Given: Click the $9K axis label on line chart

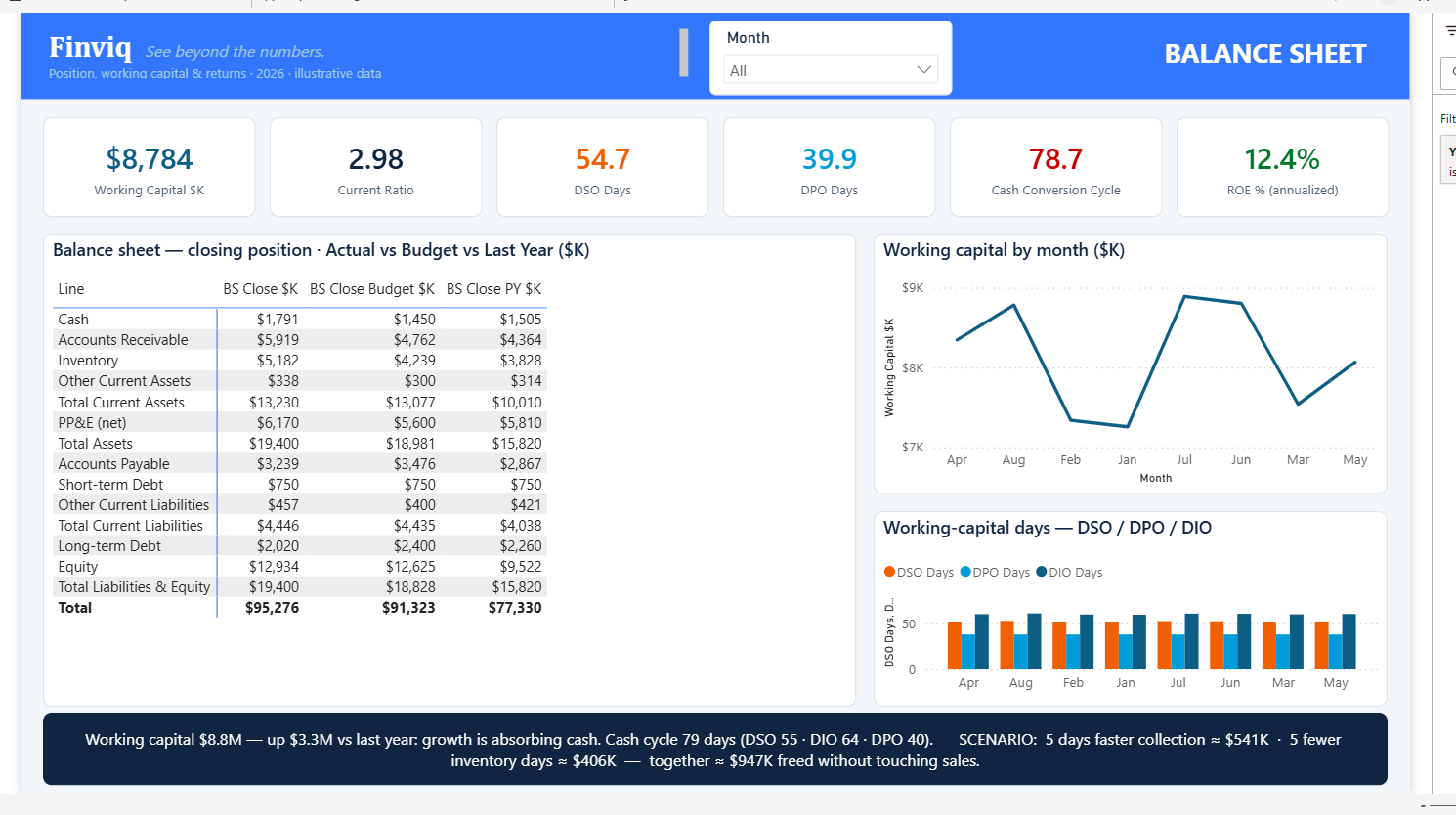Looking at the screenshot, I should coord(913,288).
